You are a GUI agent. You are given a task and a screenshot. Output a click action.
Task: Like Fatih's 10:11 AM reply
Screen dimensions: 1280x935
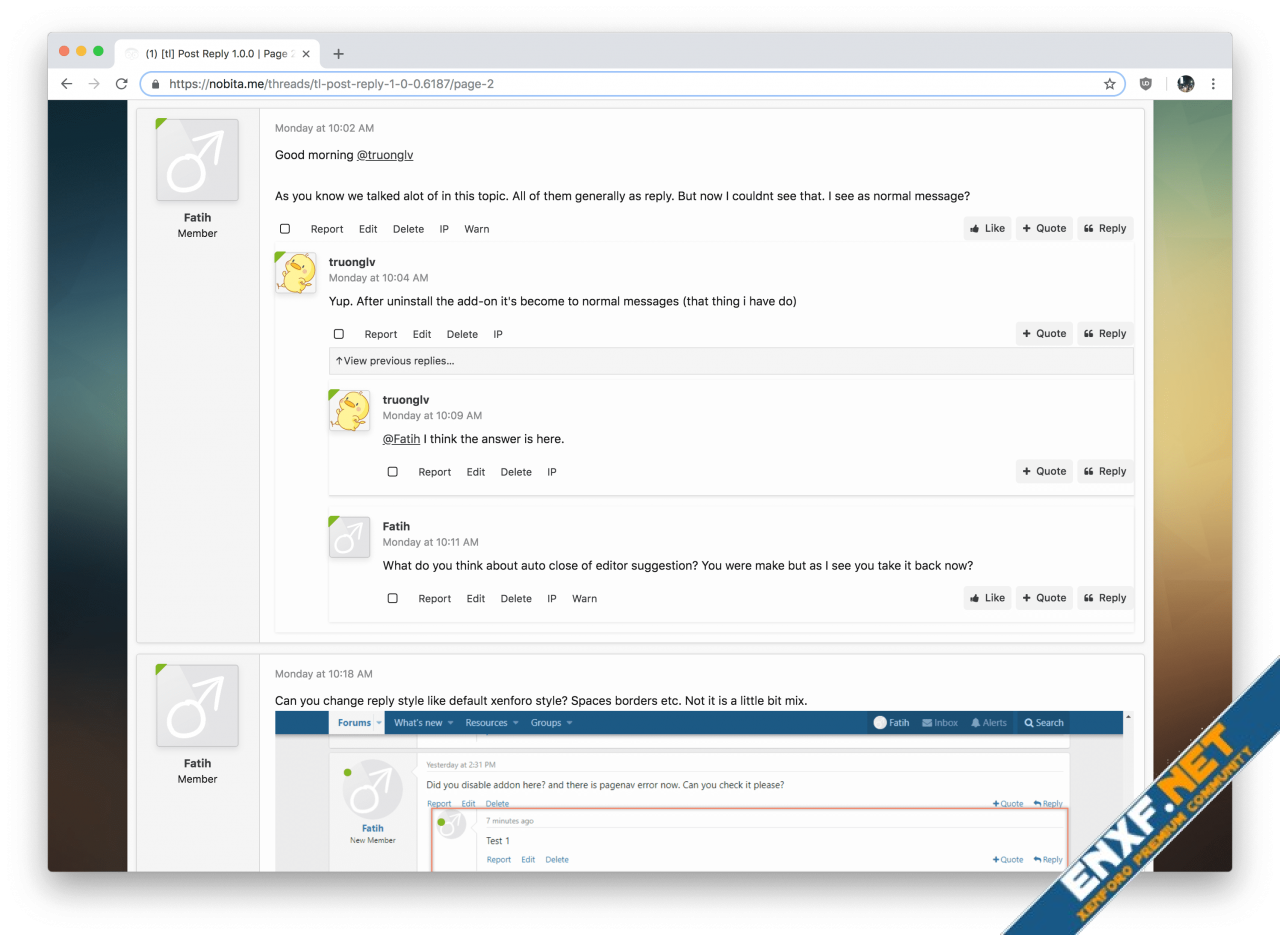pyautogui.click(x=987, y=598)
